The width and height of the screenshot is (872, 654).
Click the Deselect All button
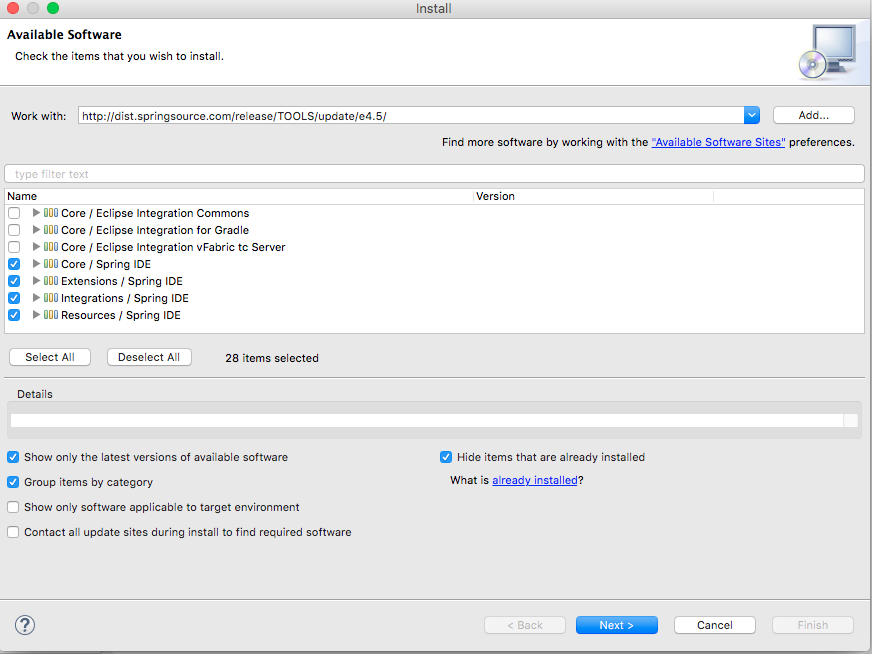[x=149, y=357]
